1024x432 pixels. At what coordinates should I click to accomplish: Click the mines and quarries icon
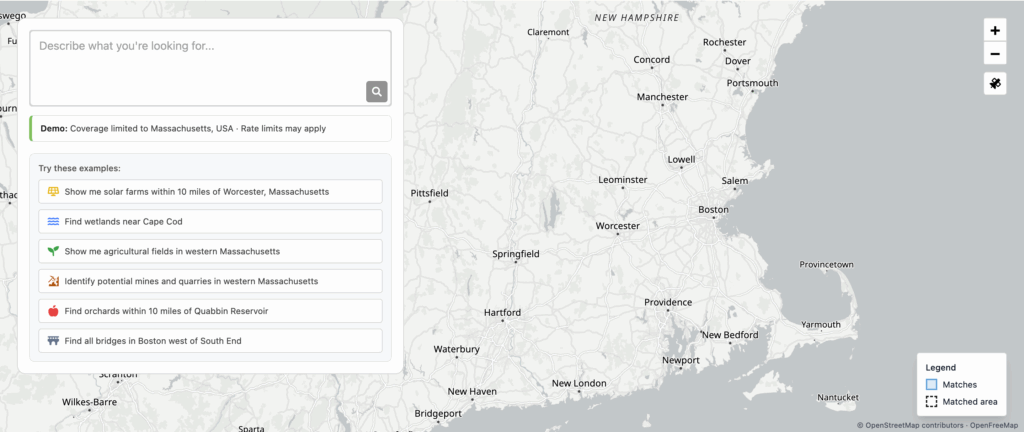53,281
